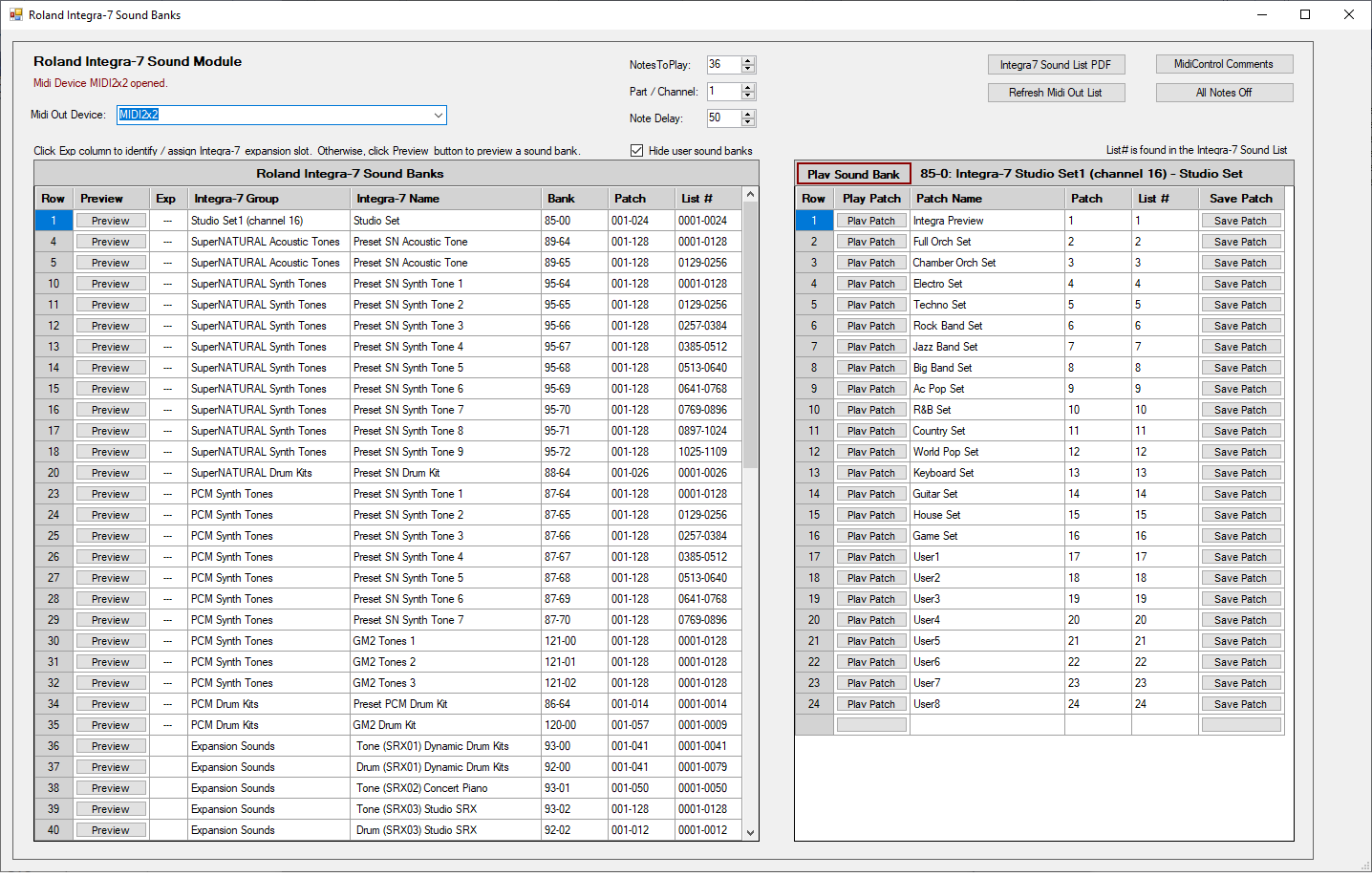Screen dimensions: 1372x877
Task: Save the House Set patch
Action: click(1240, 515)
